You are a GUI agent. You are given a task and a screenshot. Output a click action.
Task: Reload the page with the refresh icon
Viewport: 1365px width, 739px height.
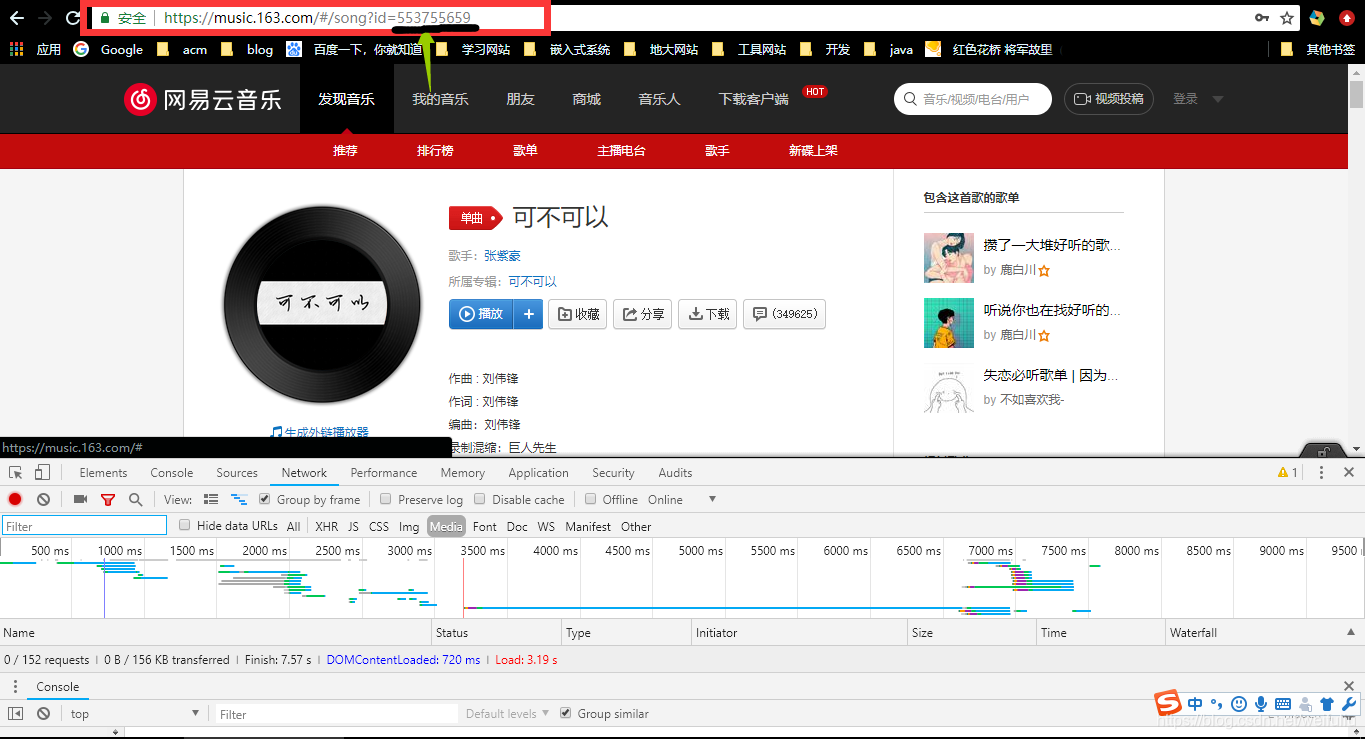73,18
